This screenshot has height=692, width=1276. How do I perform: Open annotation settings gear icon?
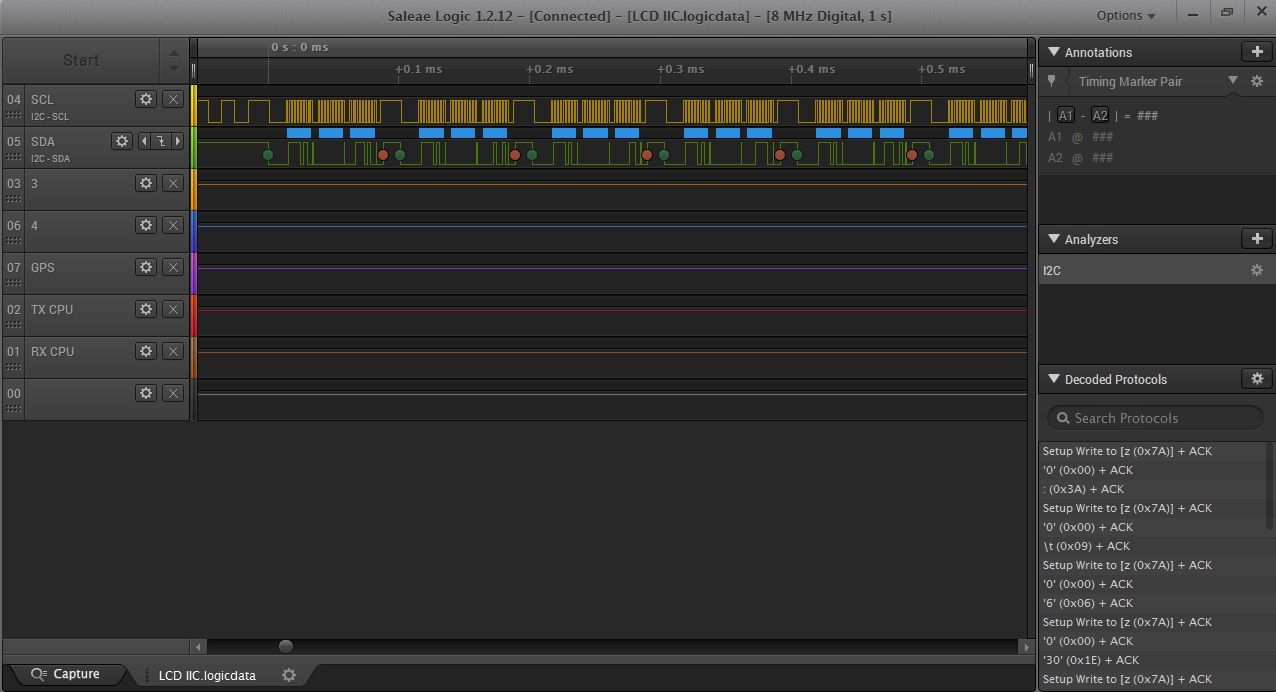[x=1257, y=81]
